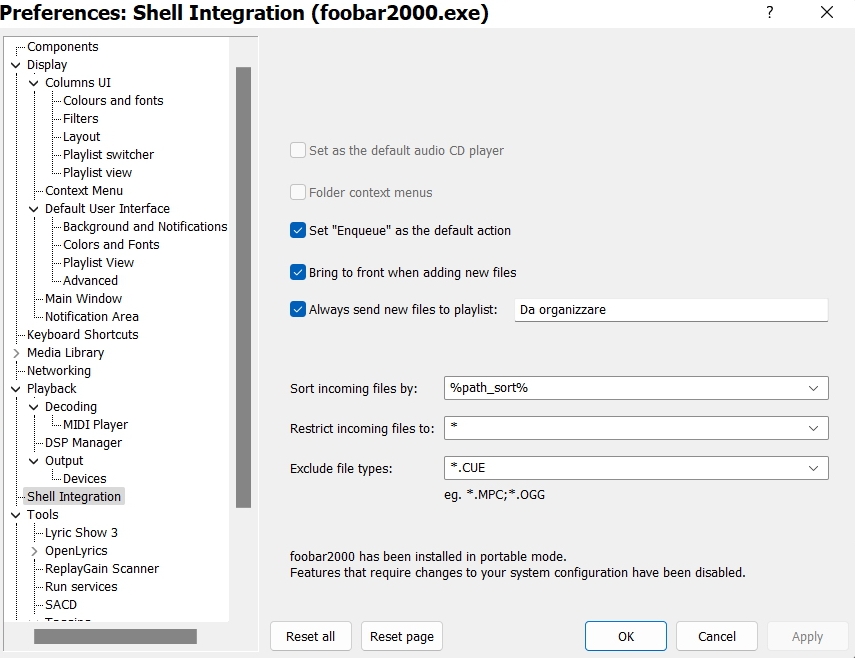The height and width of the screenshot is (658, 855).
Task: Close the Preferences dialog
Action: [x=827, y=13]
